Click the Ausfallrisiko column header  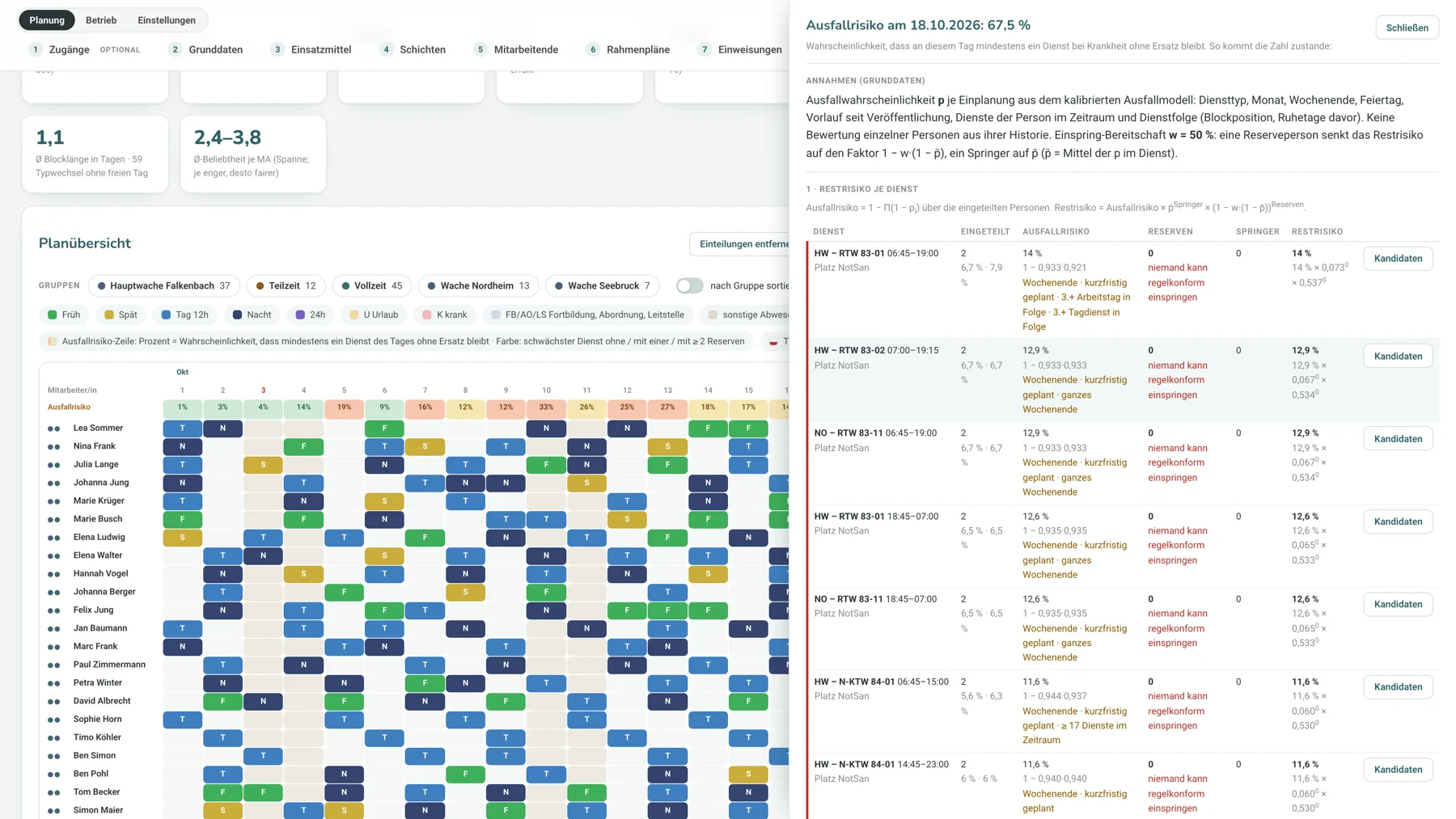tap(1056, 231)
